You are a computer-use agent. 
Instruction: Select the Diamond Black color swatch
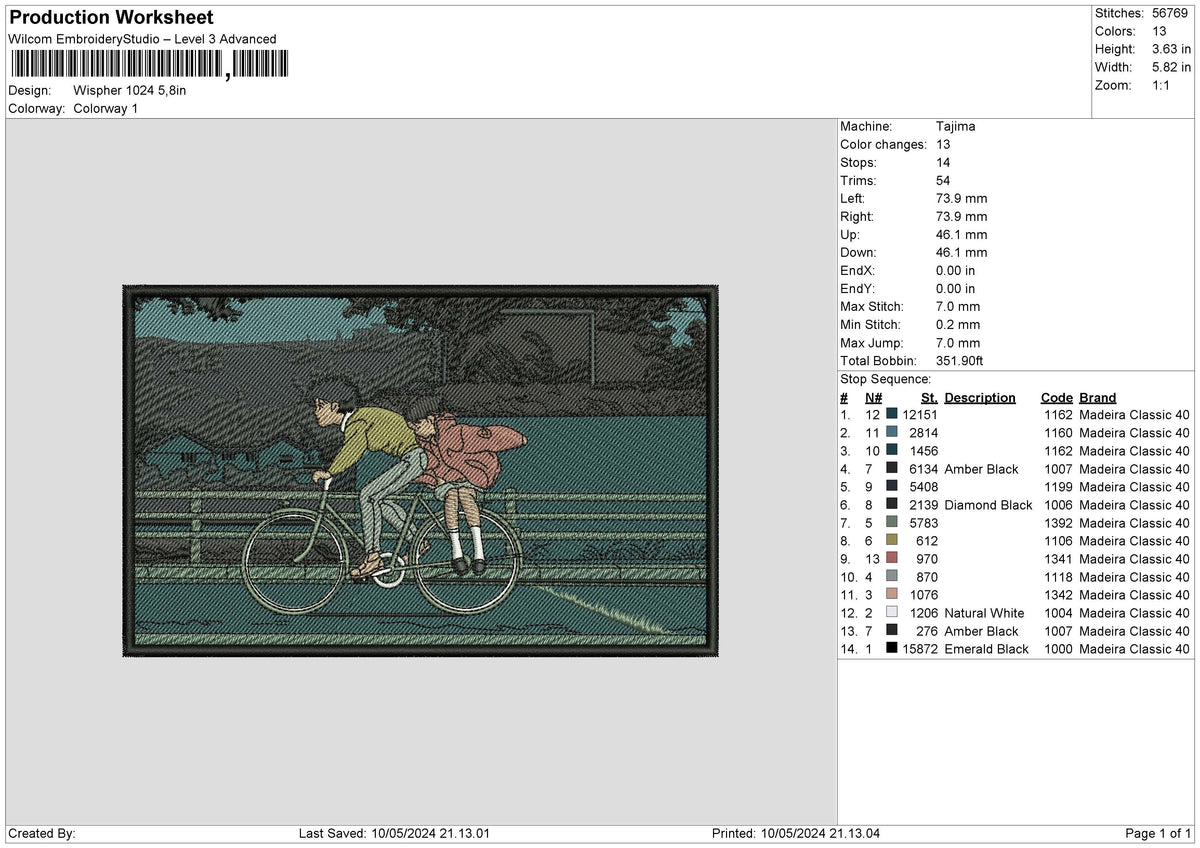click(891, 504)
